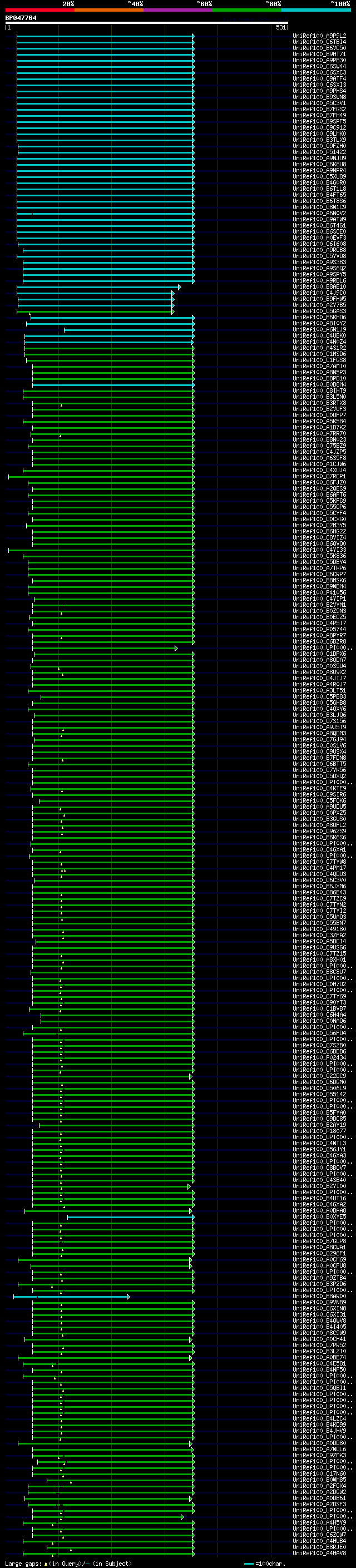The image size is (356, 1568).
Task: Select the UniRef100_A4HAV8 row label
Action: pos(319,1553)
